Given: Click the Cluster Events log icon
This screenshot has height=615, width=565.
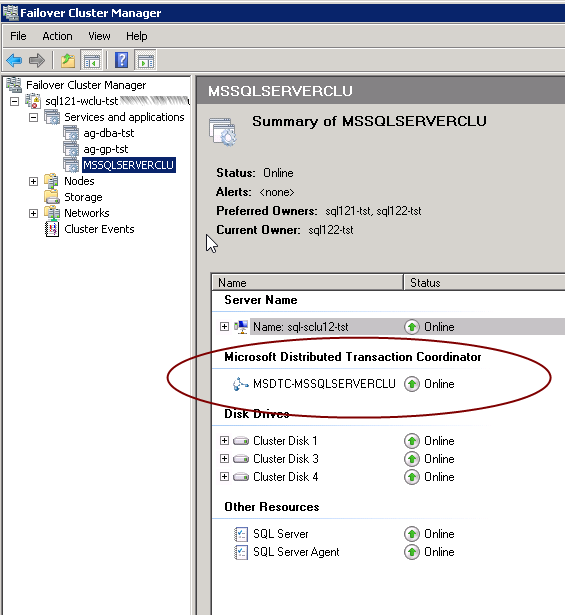Looking at the screenshot, I should point(52,229).
